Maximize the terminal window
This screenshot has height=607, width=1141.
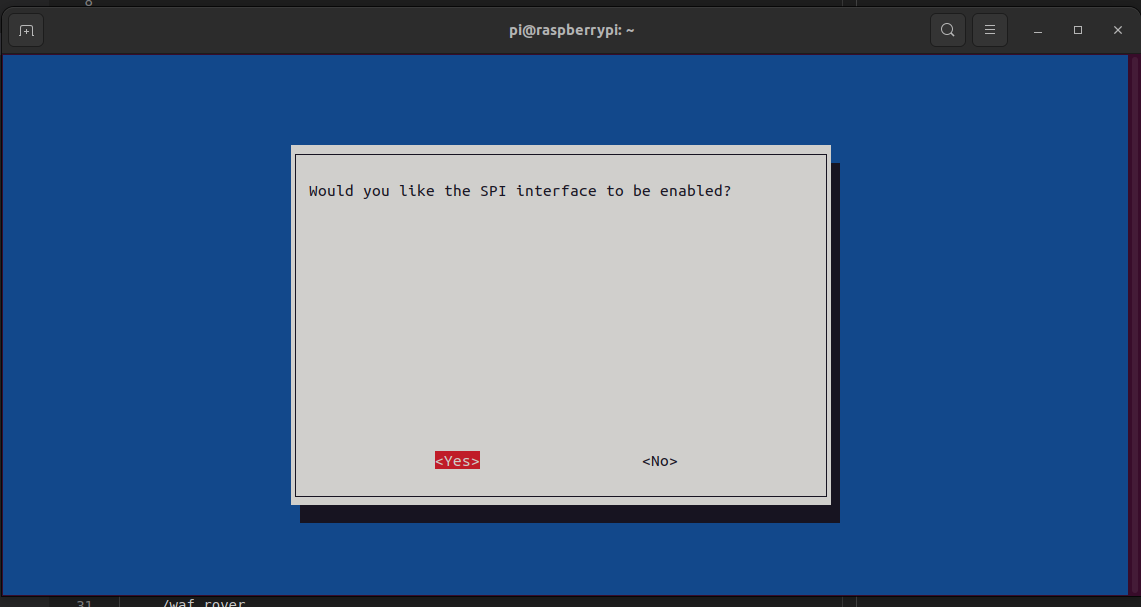tap(1078, 30)
